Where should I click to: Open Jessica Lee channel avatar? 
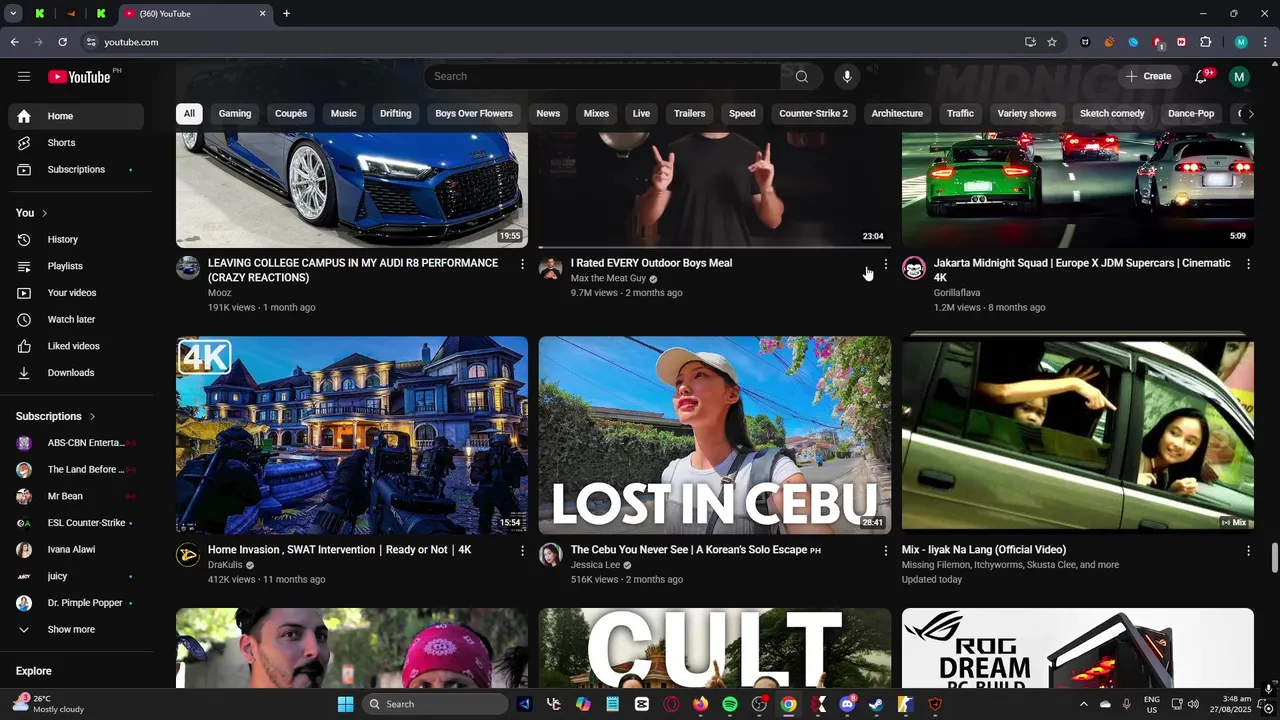[551, 554]
